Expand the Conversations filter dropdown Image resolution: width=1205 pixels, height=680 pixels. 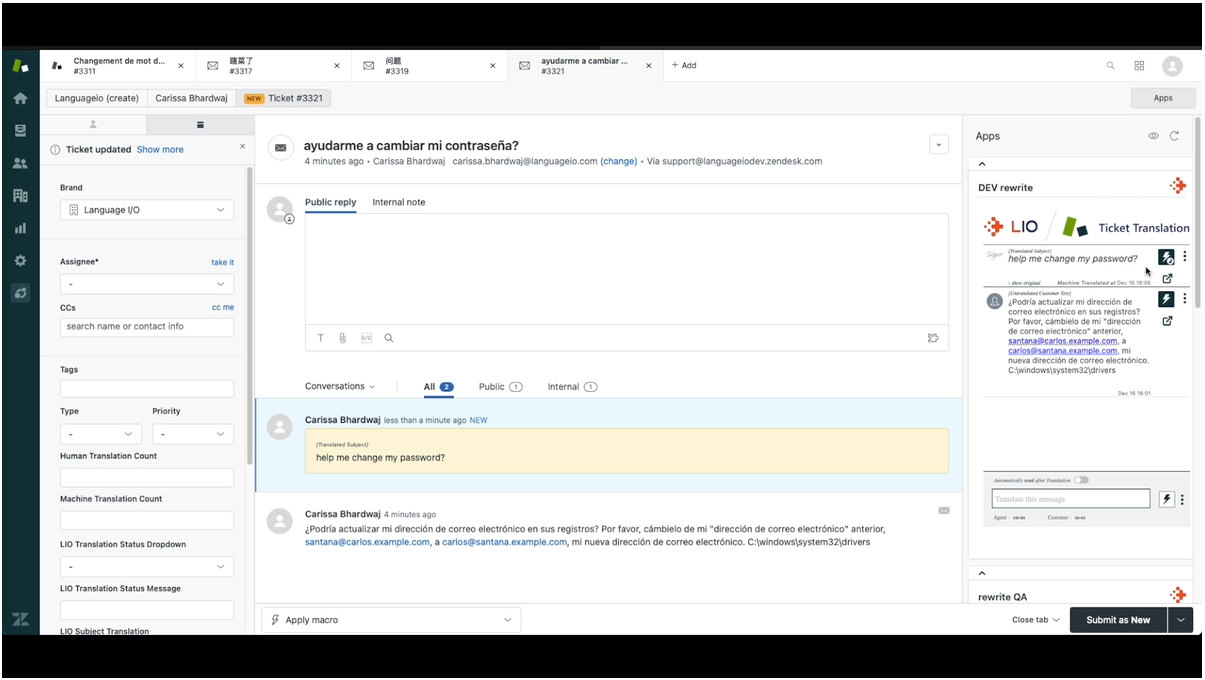tap(340, 386)
